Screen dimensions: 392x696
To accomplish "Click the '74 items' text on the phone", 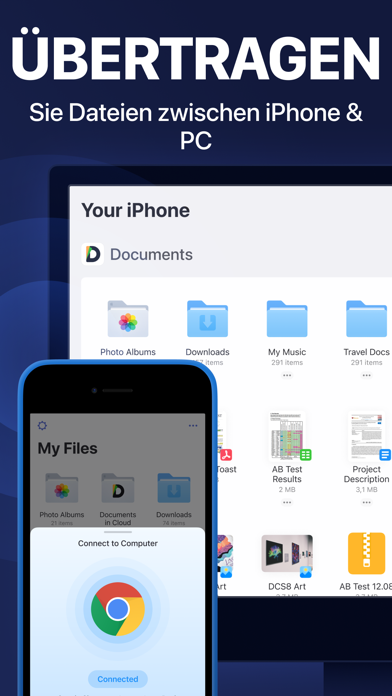I will (174, 523).
